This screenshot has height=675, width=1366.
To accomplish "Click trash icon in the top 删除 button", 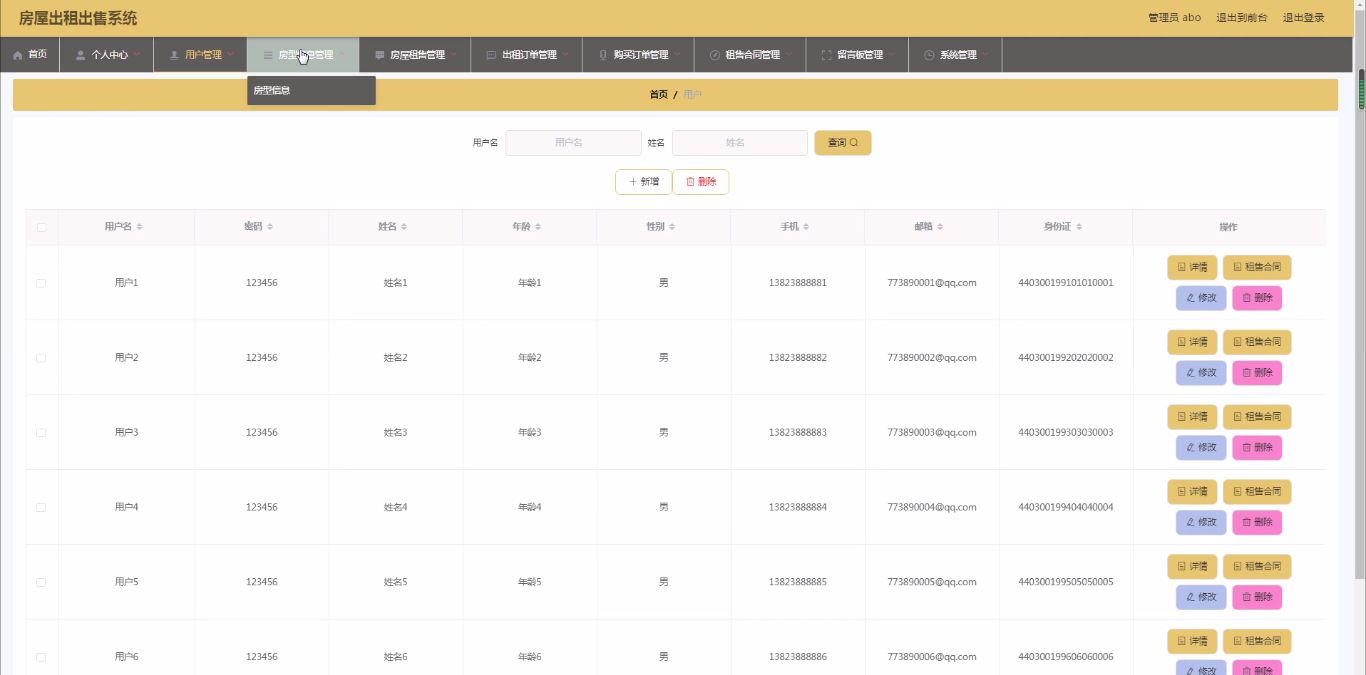I will coord(690,182).
